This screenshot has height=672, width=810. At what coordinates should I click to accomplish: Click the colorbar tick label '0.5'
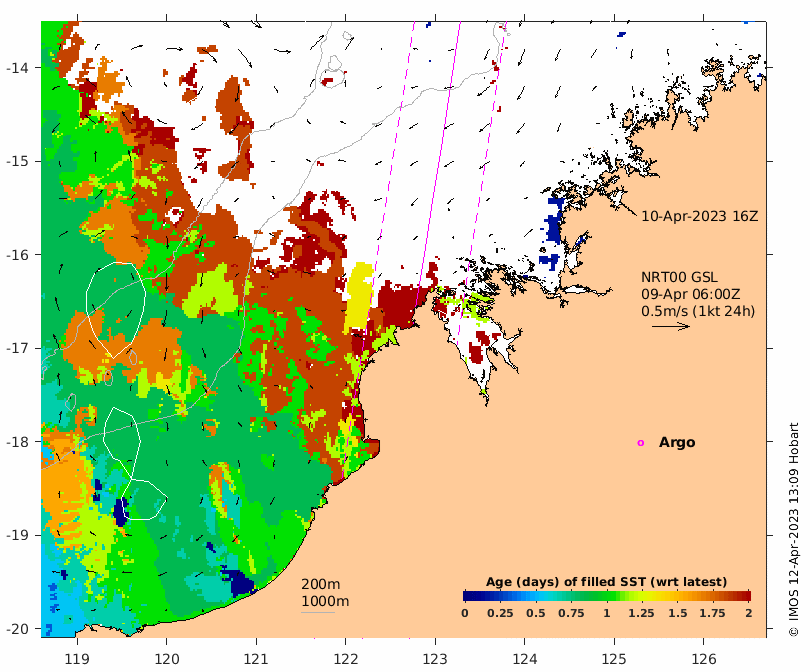(536, 613)
